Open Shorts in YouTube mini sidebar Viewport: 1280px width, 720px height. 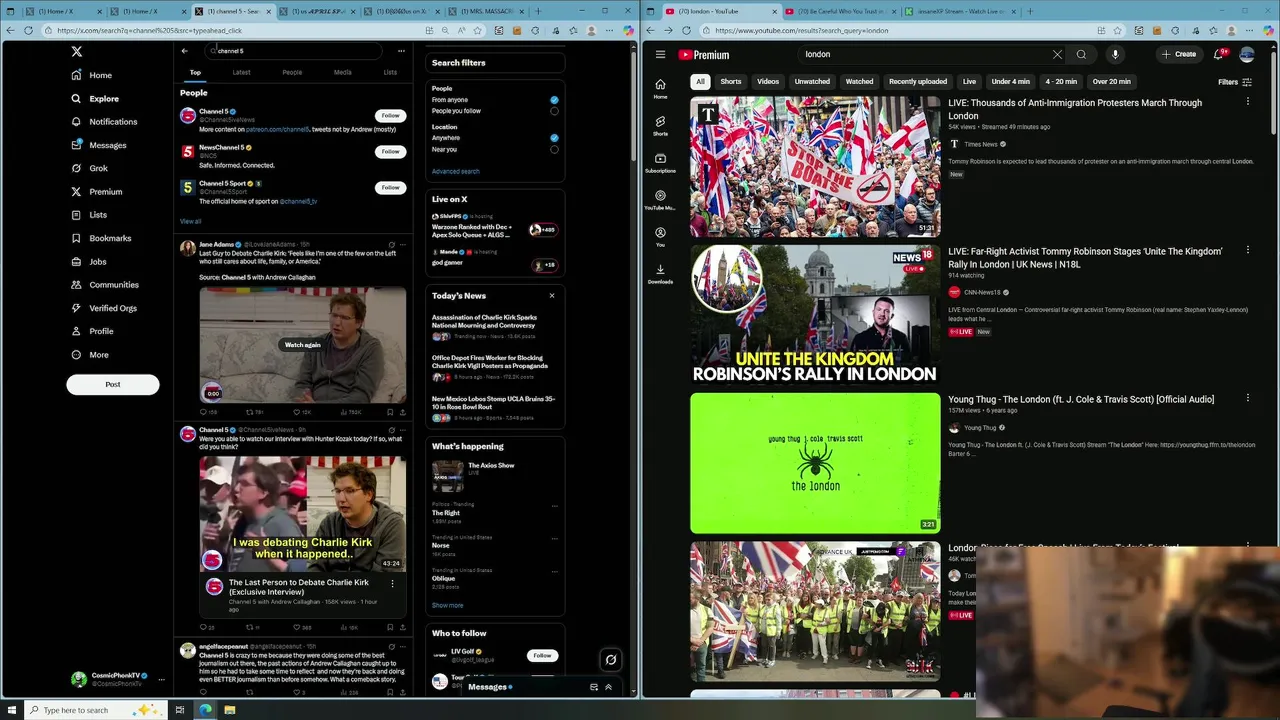(x=660, y=125)
